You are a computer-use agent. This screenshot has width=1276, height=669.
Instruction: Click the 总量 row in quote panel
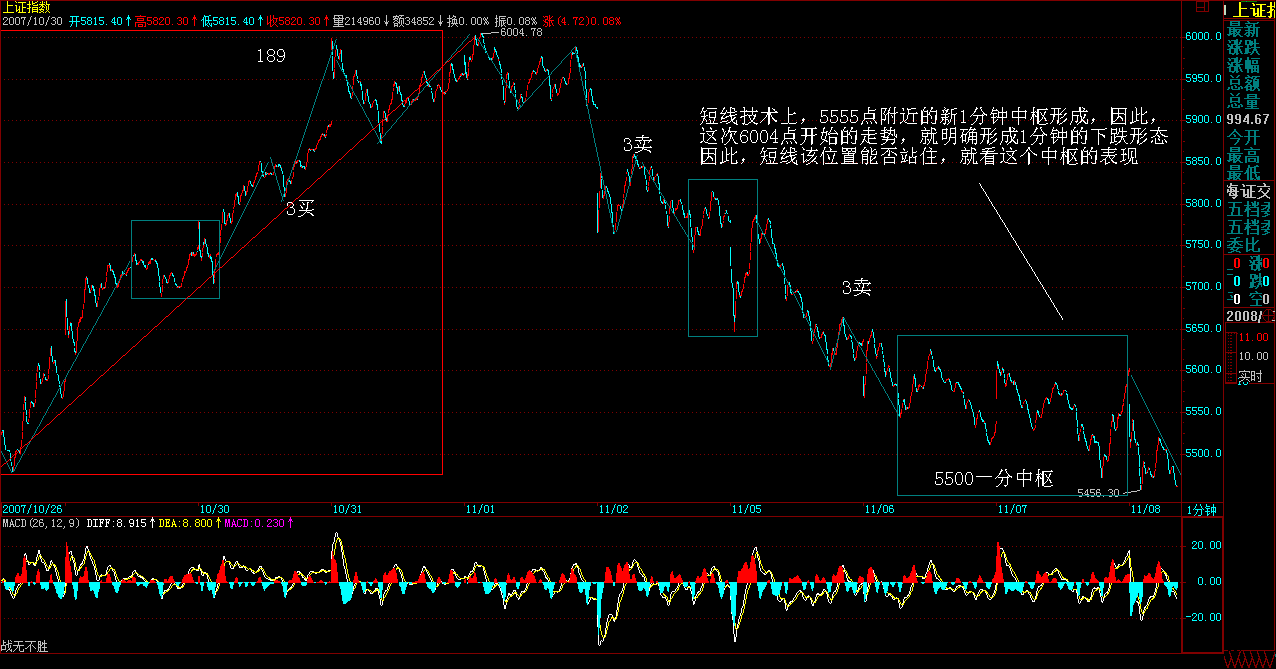point(1244,102)
